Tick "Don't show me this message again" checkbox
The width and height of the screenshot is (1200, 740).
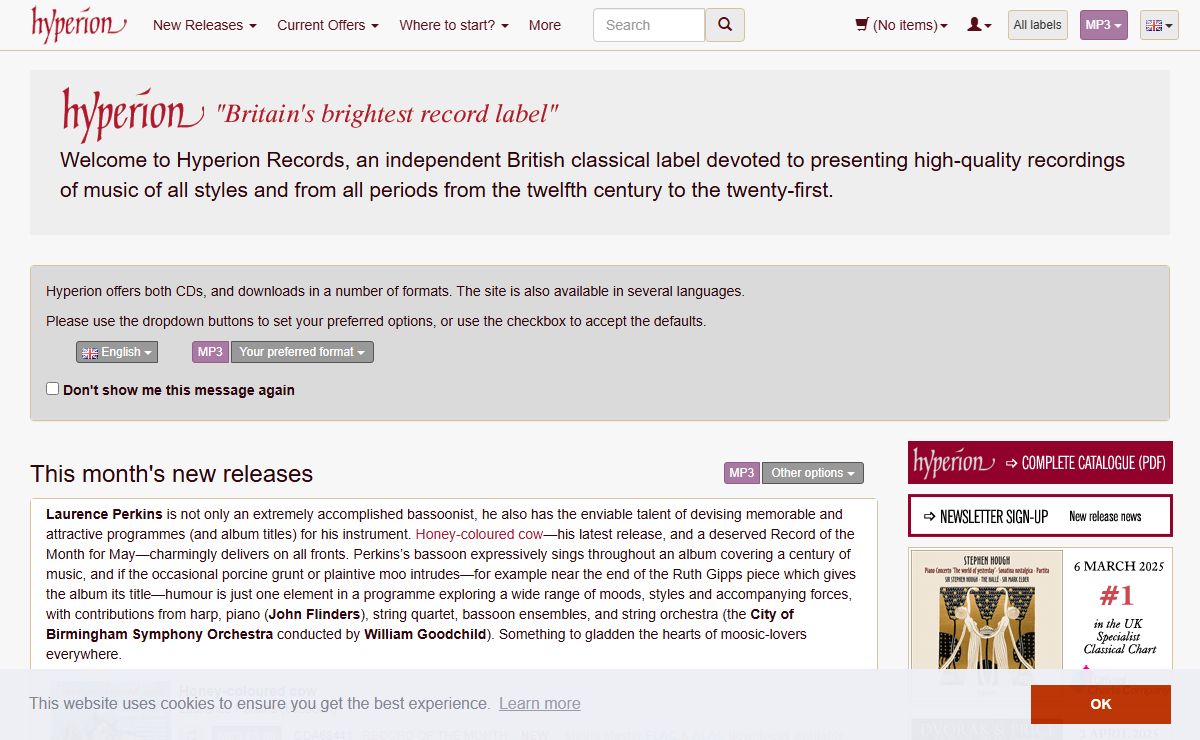pos(53,389)
